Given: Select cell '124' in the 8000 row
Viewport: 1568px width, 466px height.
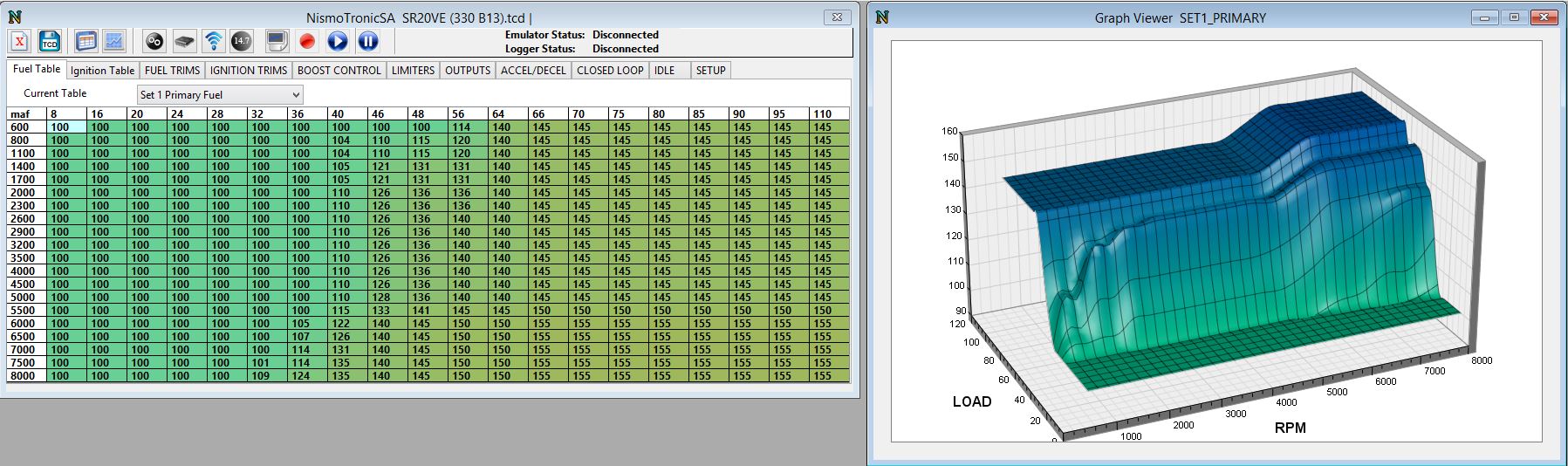Looking at the screenshot, I should (x=307, y=375).
